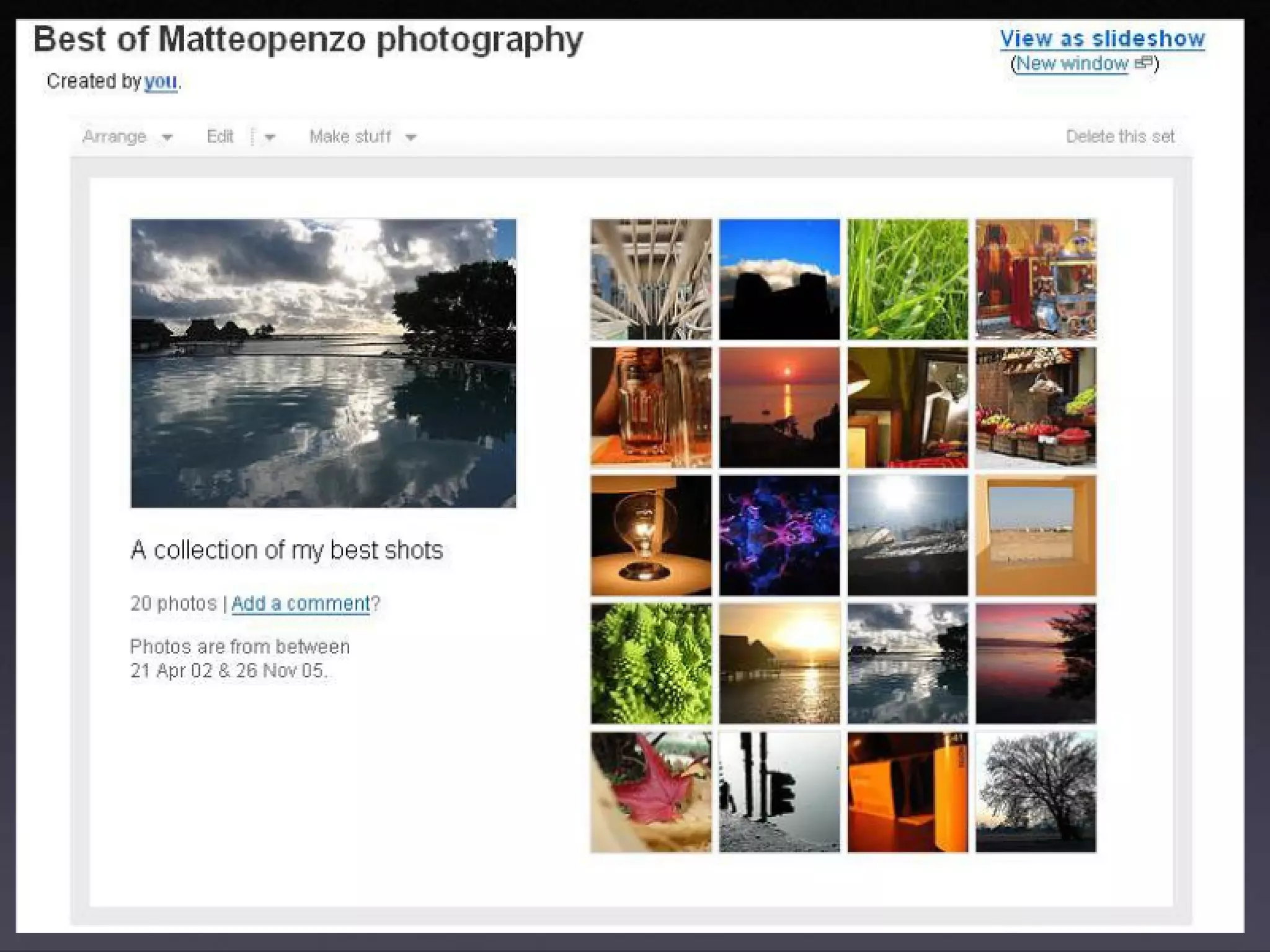Open the 'you' creator profile link
This screenshot has width=1270, height=952.
click(161, 81)
